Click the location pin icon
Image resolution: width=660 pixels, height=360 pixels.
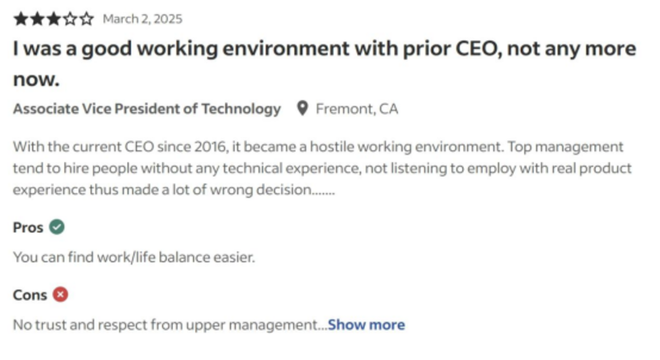click(302, 108)
